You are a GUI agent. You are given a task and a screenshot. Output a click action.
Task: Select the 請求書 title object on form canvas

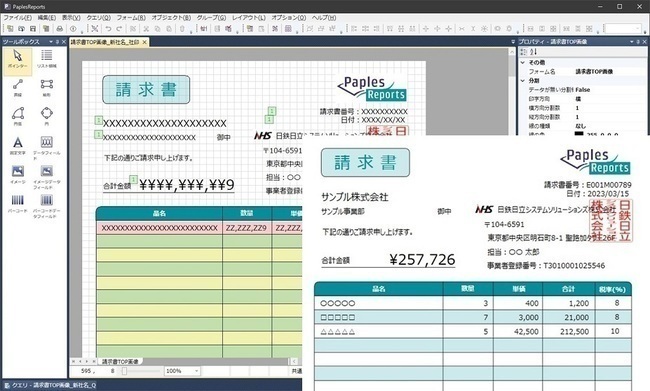click(x=146, y=90)
